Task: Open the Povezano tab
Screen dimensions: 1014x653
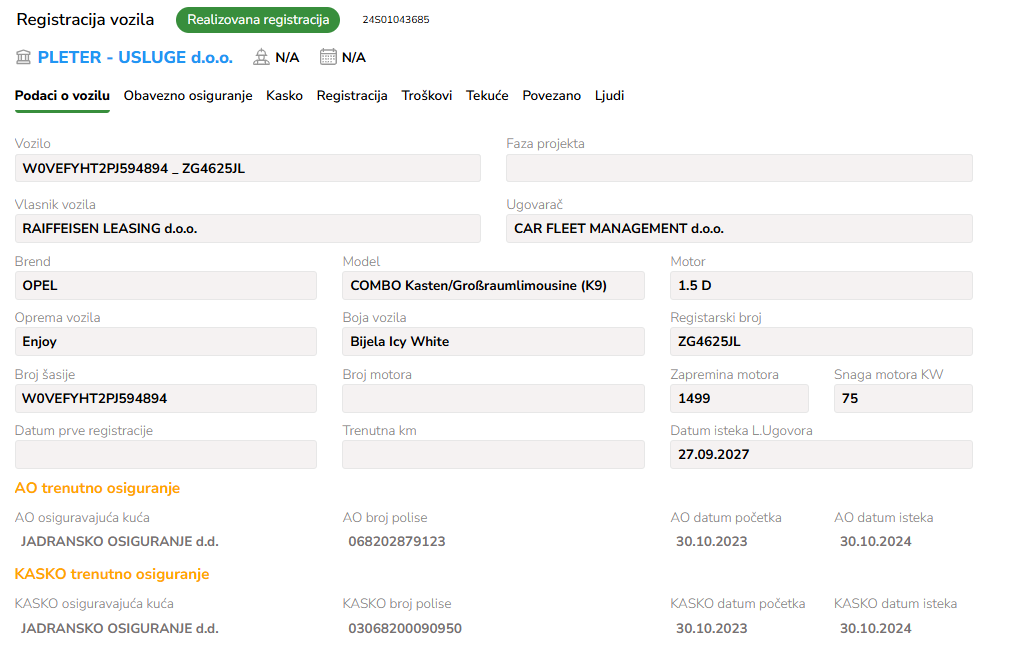Action: [x=552, y=96]
